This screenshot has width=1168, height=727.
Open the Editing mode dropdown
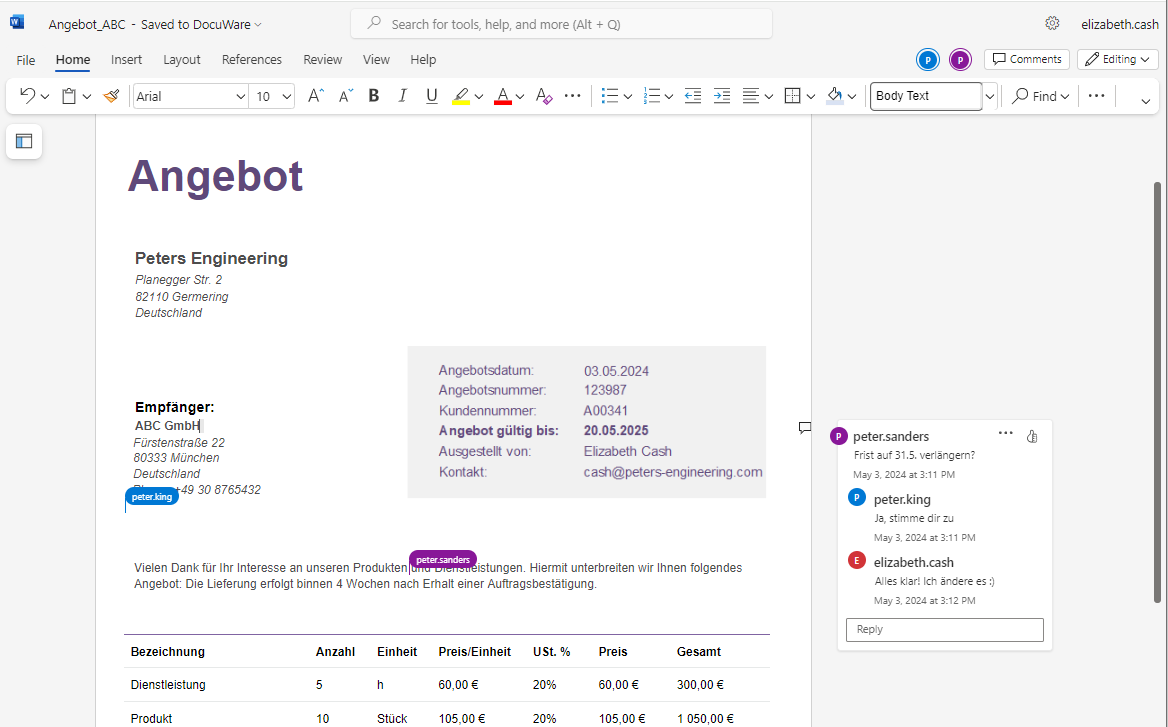coord(1117,59)
